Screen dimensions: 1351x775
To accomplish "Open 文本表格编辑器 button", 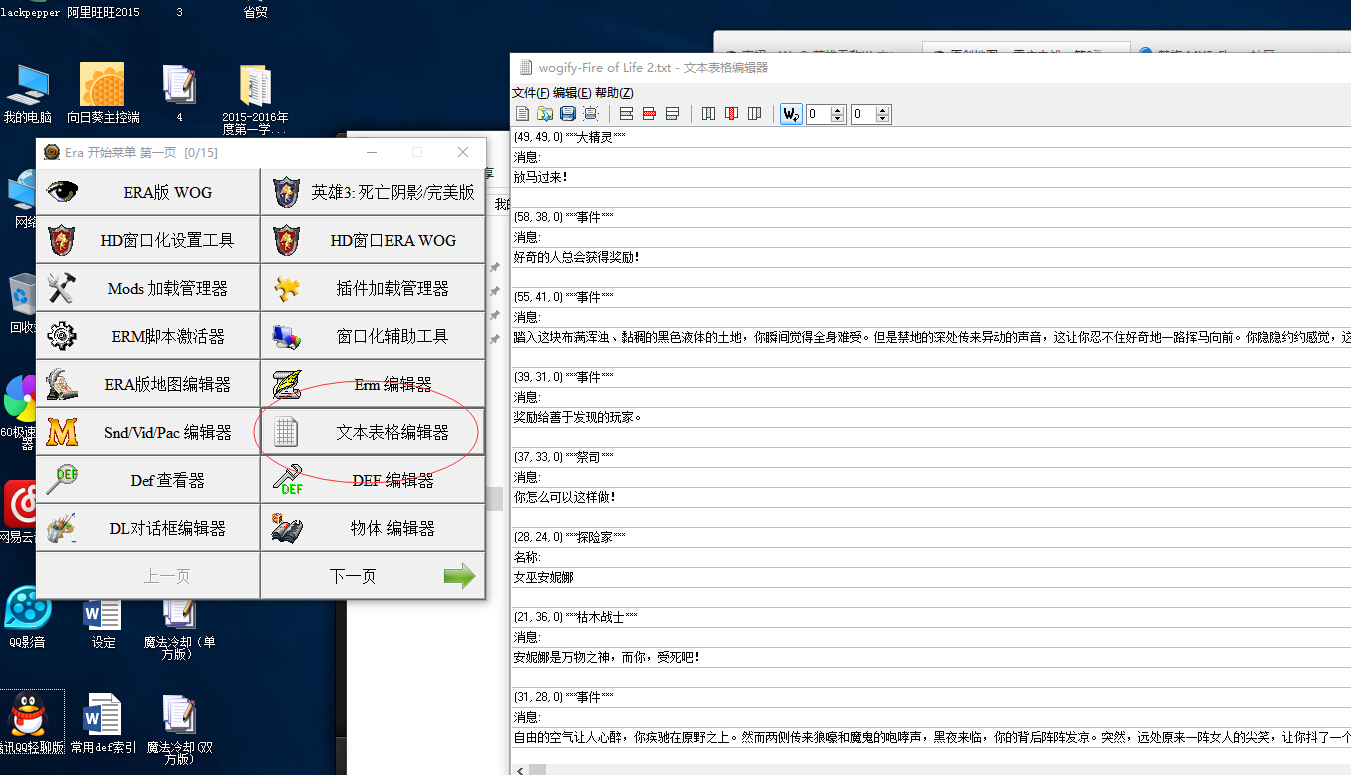I will (x=373, y=432).
